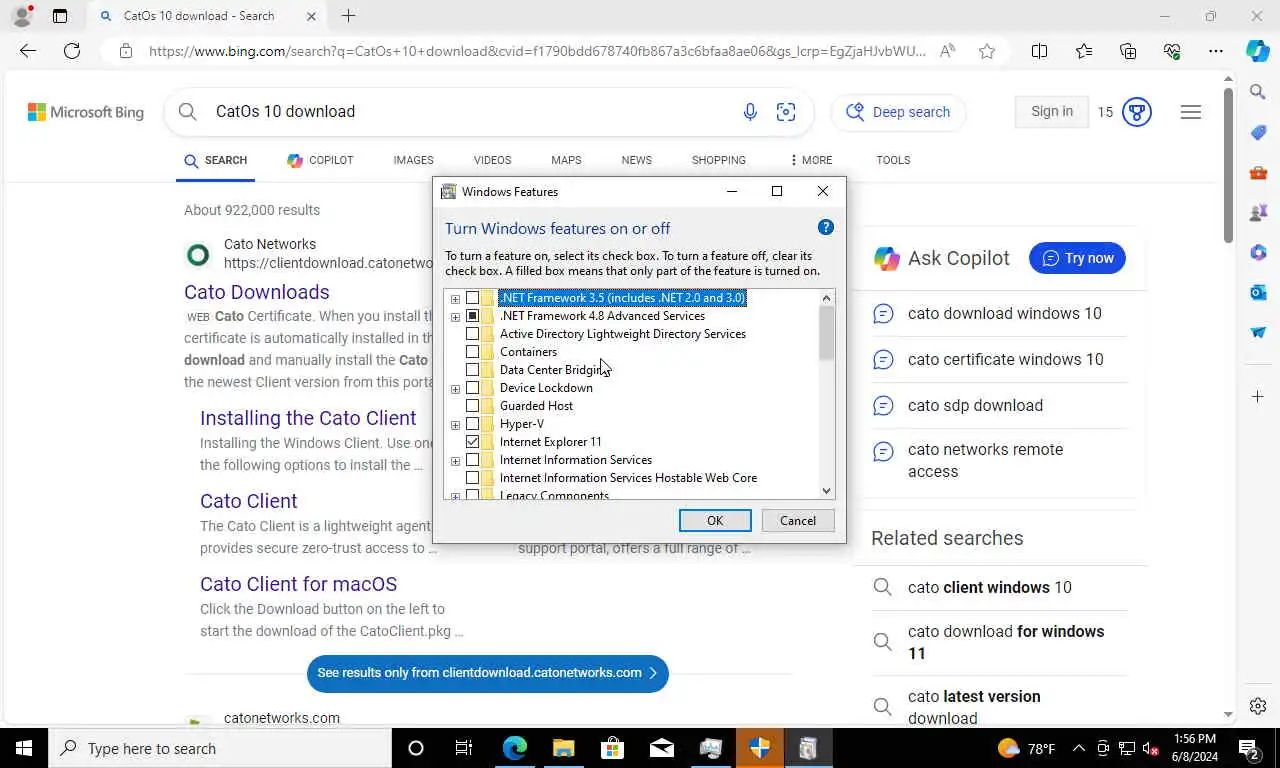
Task: Open Edge sidebar Outlook icon
Action: click(1258, 292)
